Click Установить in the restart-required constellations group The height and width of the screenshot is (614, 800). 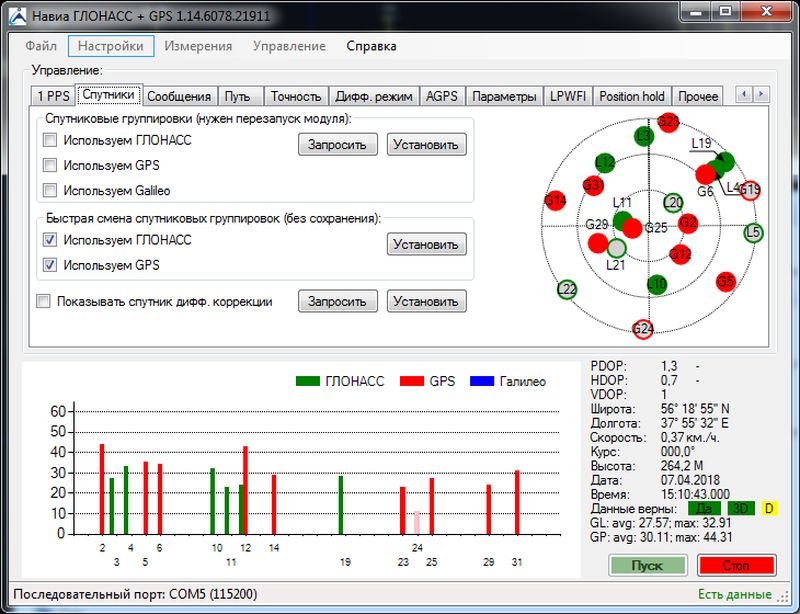[426, 144]
